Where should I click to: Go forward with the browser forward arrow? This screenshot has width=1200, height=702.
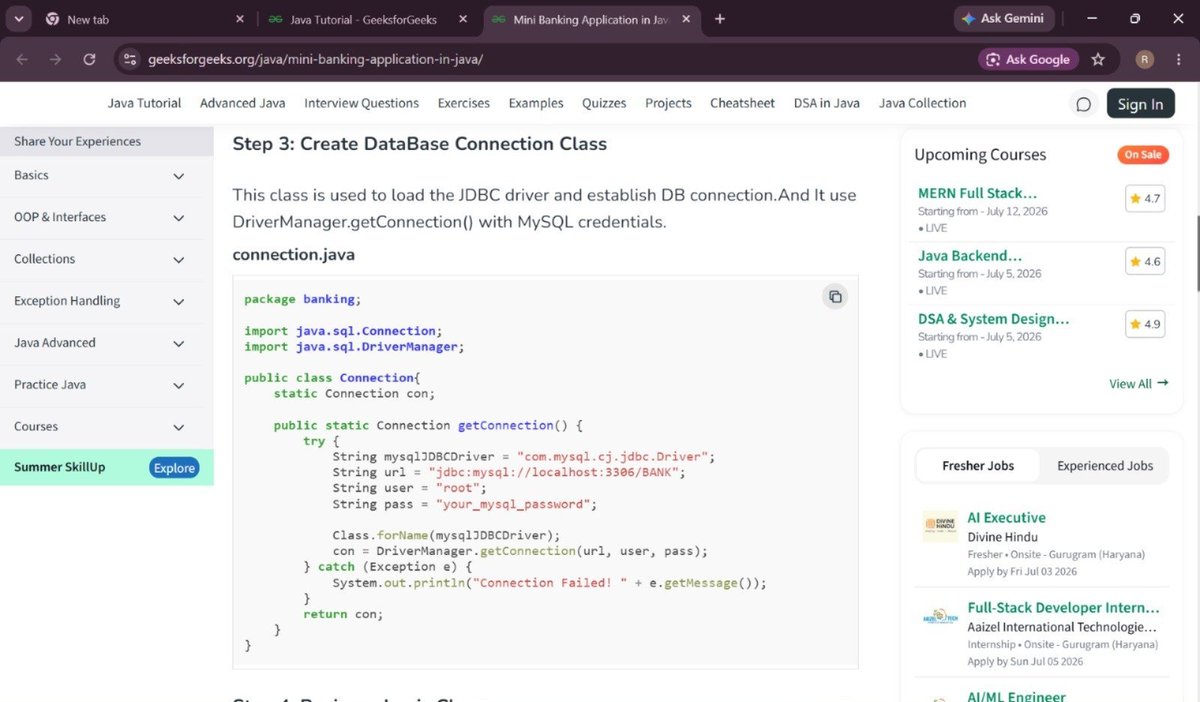coord(55,59)
